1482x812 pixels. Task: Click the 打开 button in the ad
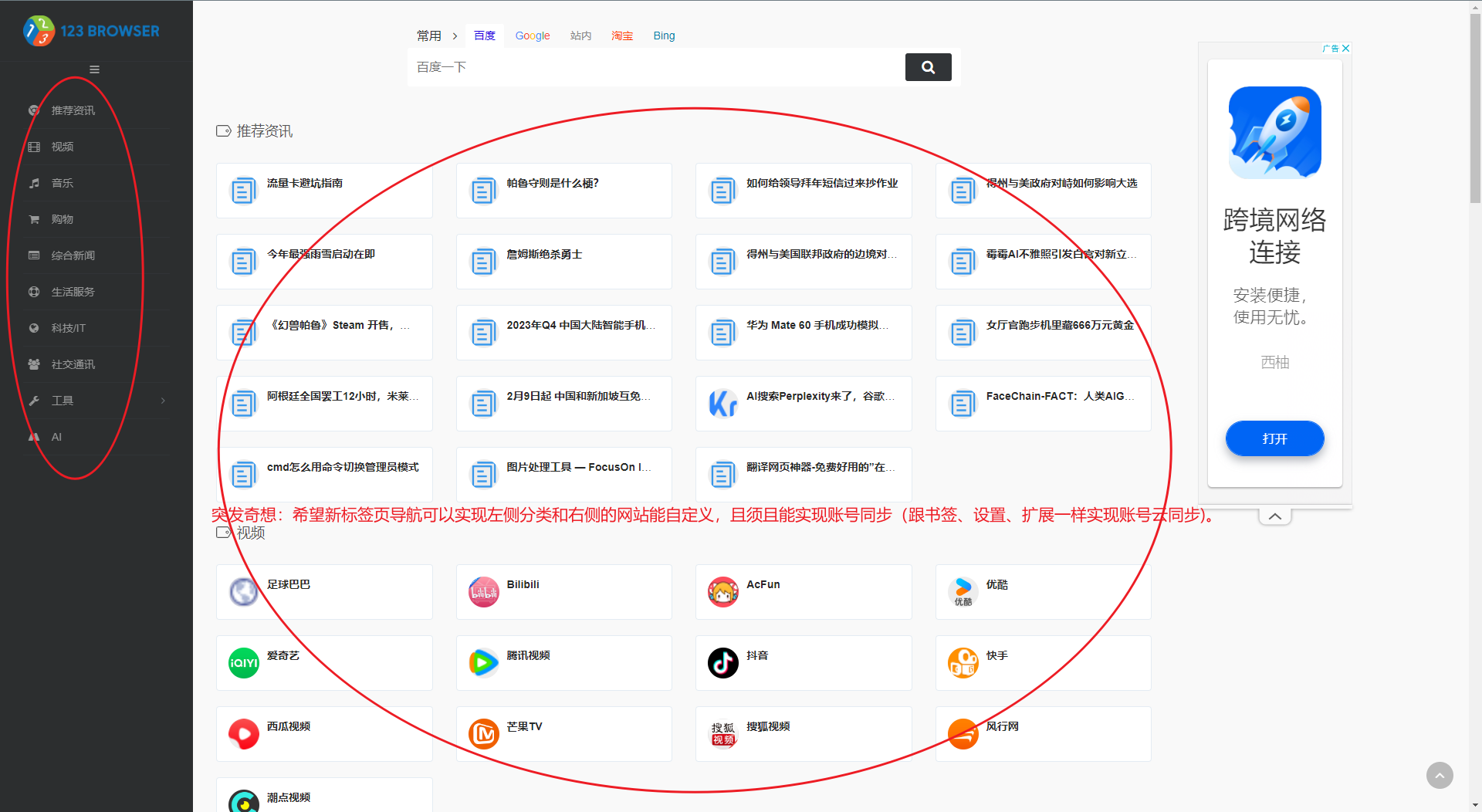point(1274,438)
